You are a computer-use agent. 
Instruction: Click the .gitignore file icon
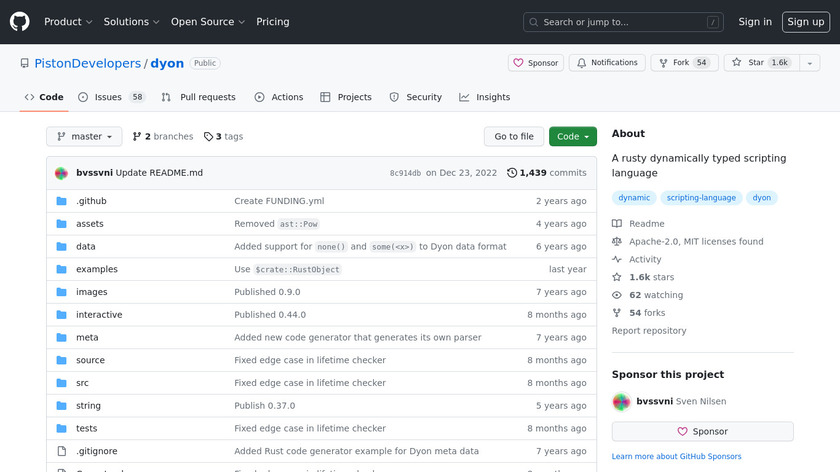[x=61, y=451]
